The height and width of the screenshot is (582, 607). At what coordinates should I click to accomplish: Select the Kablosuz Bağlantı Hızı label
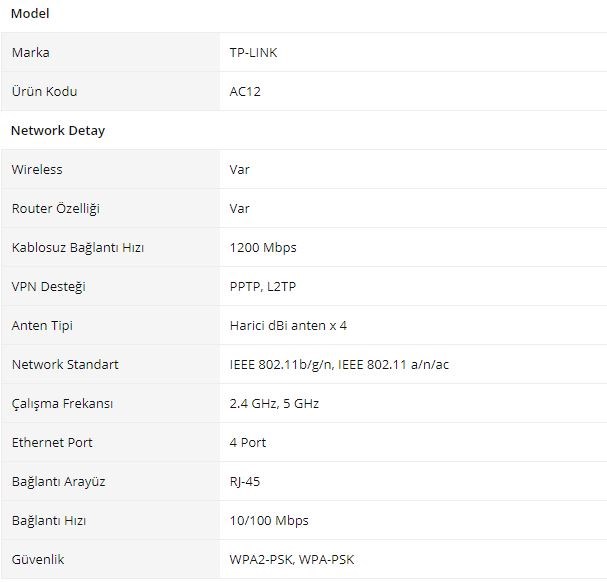(x=78, y=247)
